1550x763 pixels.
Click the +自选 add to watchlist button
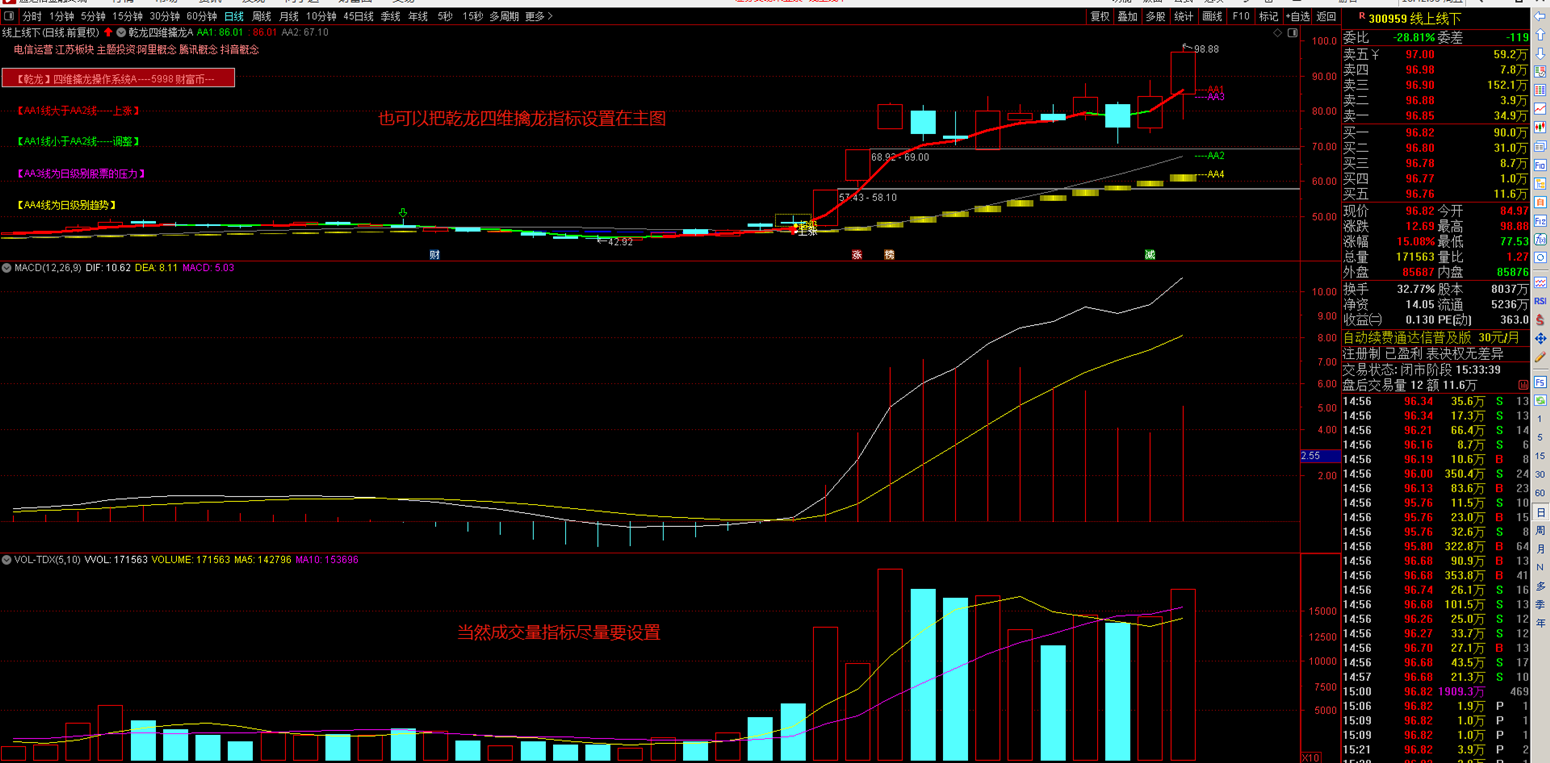click(1298, 17)
